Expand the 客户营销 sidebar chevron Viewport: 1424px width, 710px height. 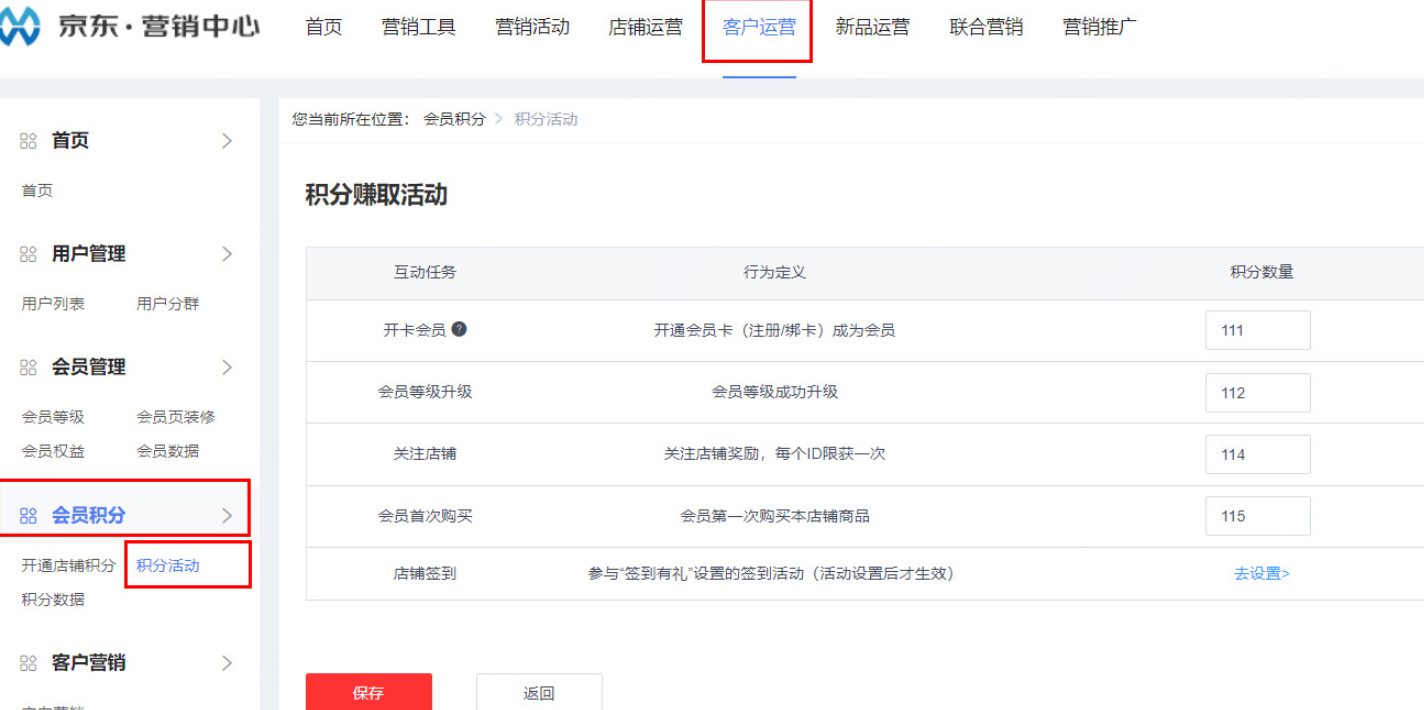point(227,662)
